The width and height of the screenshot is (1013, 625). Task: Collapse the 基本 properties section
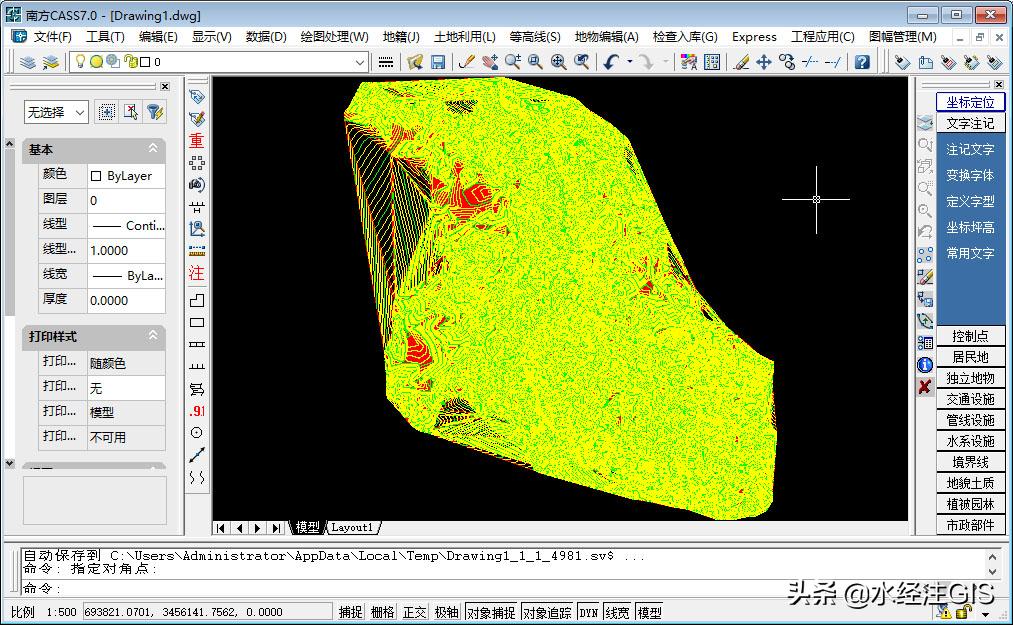tap(153, 149)
